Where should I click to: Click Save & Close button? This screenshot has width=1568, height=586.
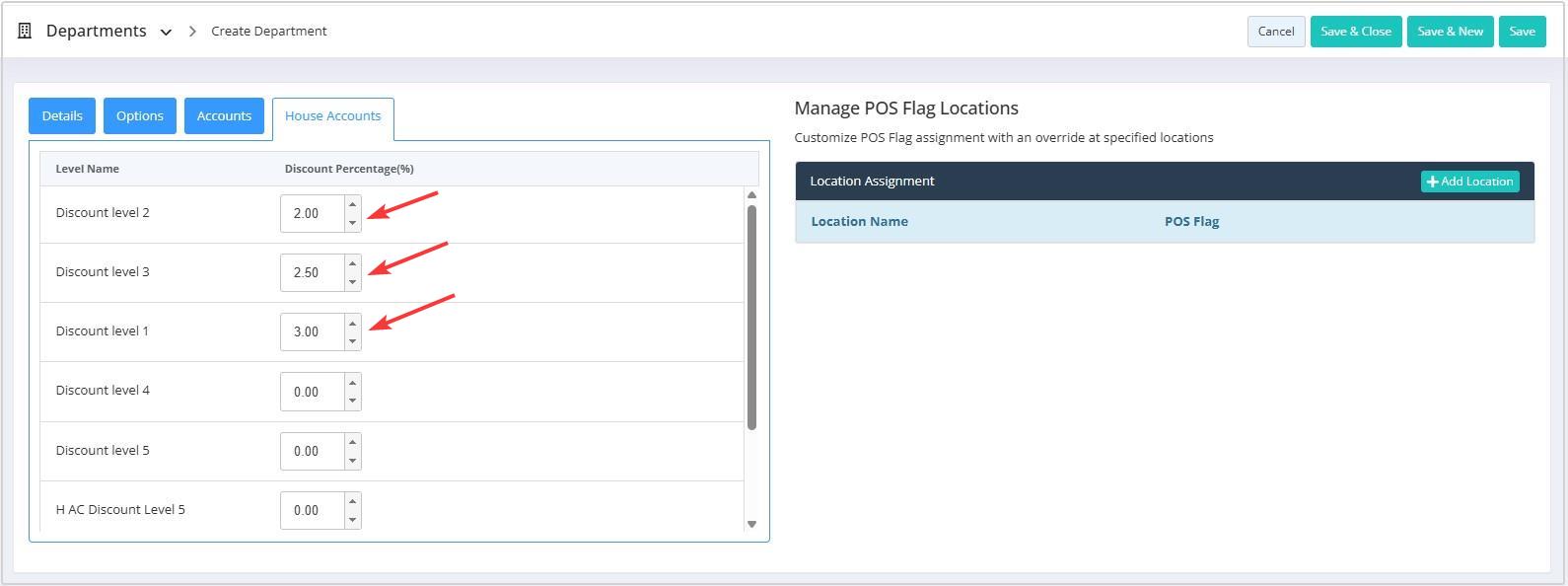click(1356, 32)
